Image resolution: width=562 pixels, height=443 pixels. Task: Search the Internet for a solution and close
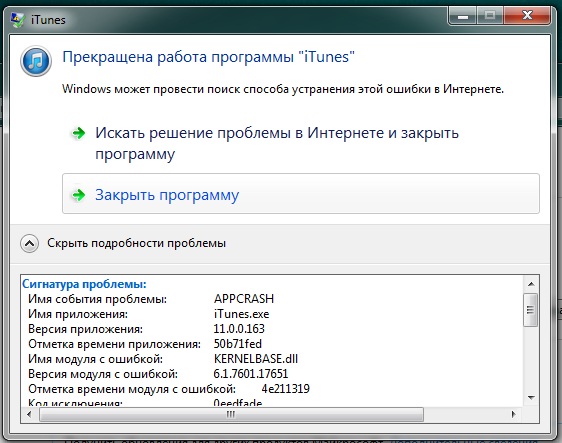[x=277, y=143]
